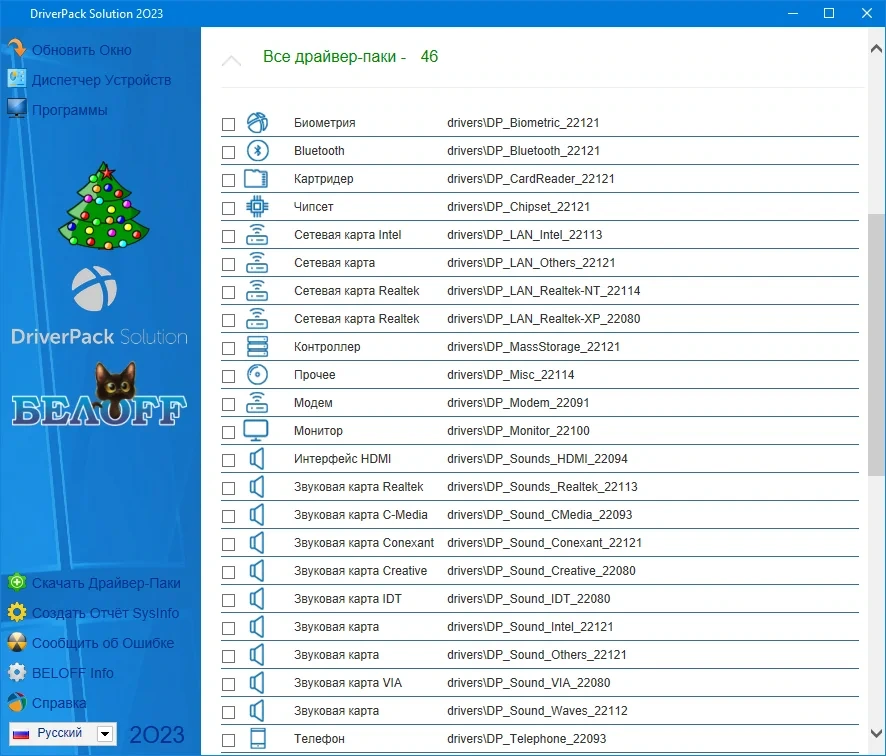Screen dimensions: 886x756
Task: Check the Сетевая карта Intel box
Action: (228, 236)
